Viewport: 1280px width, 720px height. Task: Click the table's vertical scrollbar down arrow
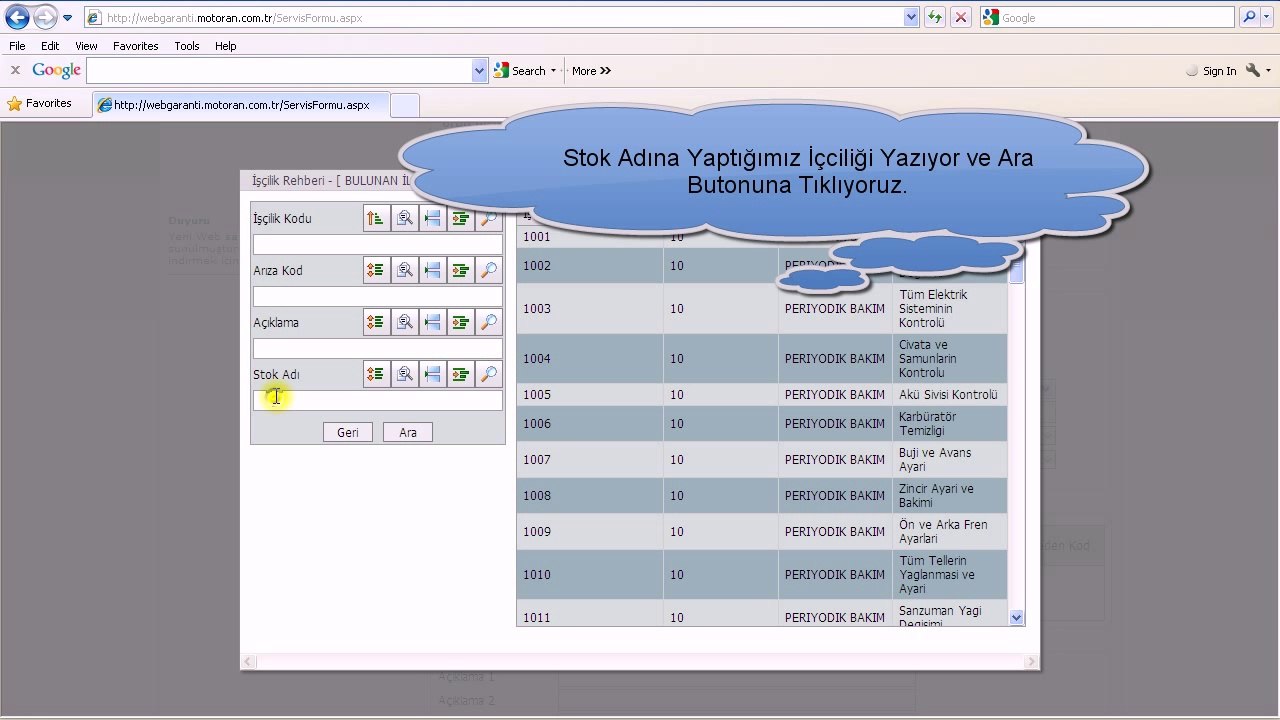point(1016,618)
